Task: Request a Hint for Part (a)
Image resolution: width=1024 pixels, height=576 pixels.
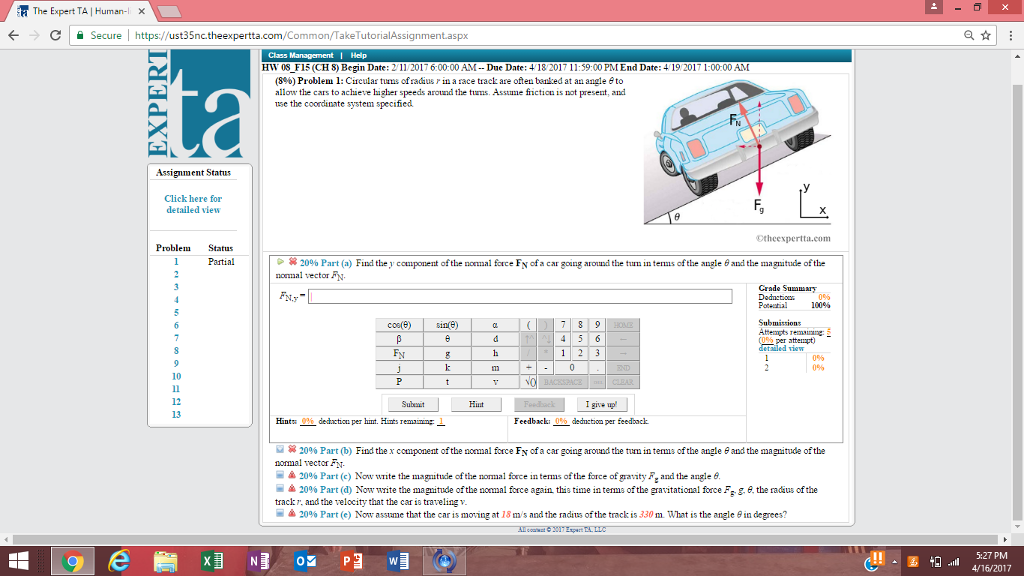Action: tap(476, 404)
